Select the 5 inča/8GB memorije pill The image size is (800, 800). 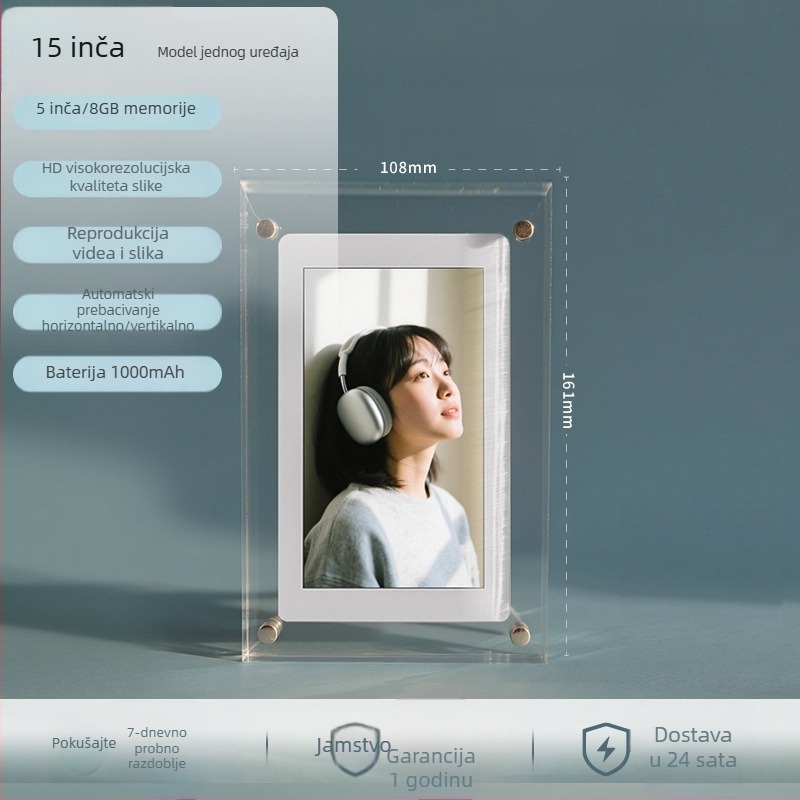click(x=117, y=111)
